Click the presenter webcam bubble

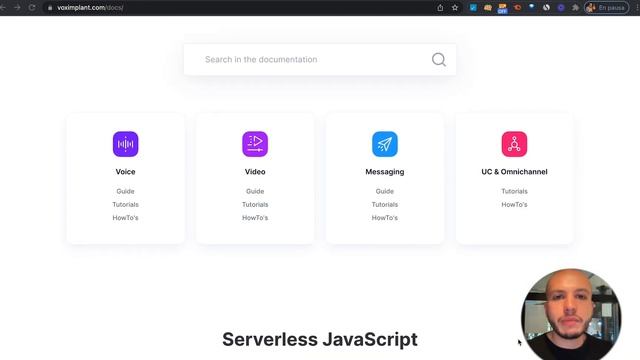pos(571,314)
